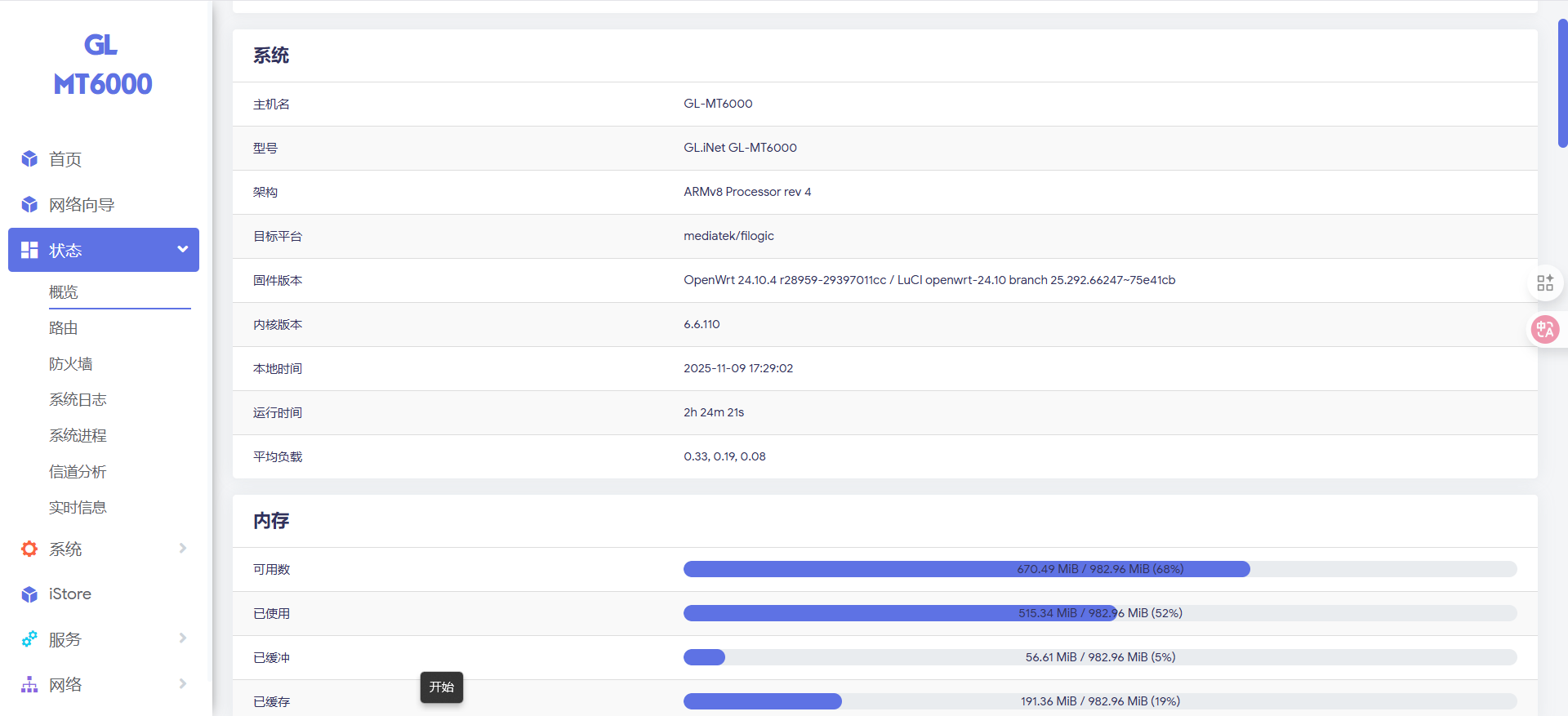Expand the 网络 sidebar arrow
Screen dimensions: 1568x716
[x=183, y=684]
